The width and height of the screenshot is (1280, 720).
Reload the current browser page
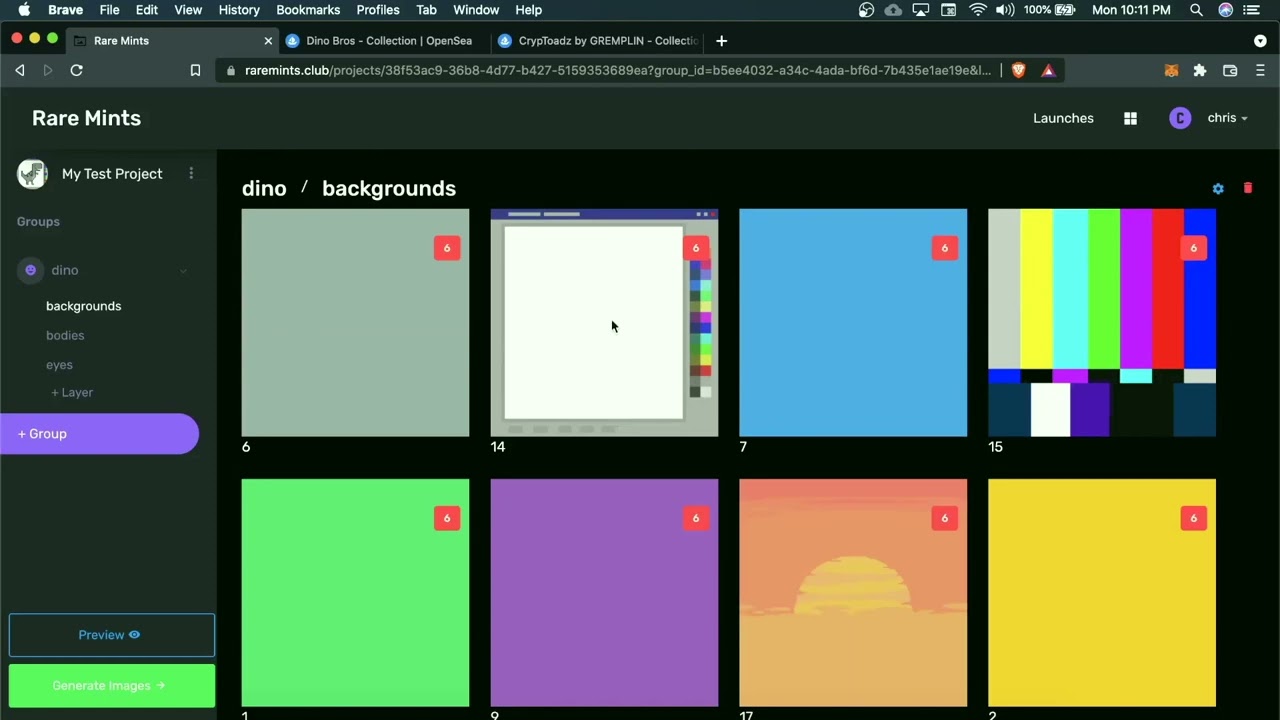tap(76, 70)
